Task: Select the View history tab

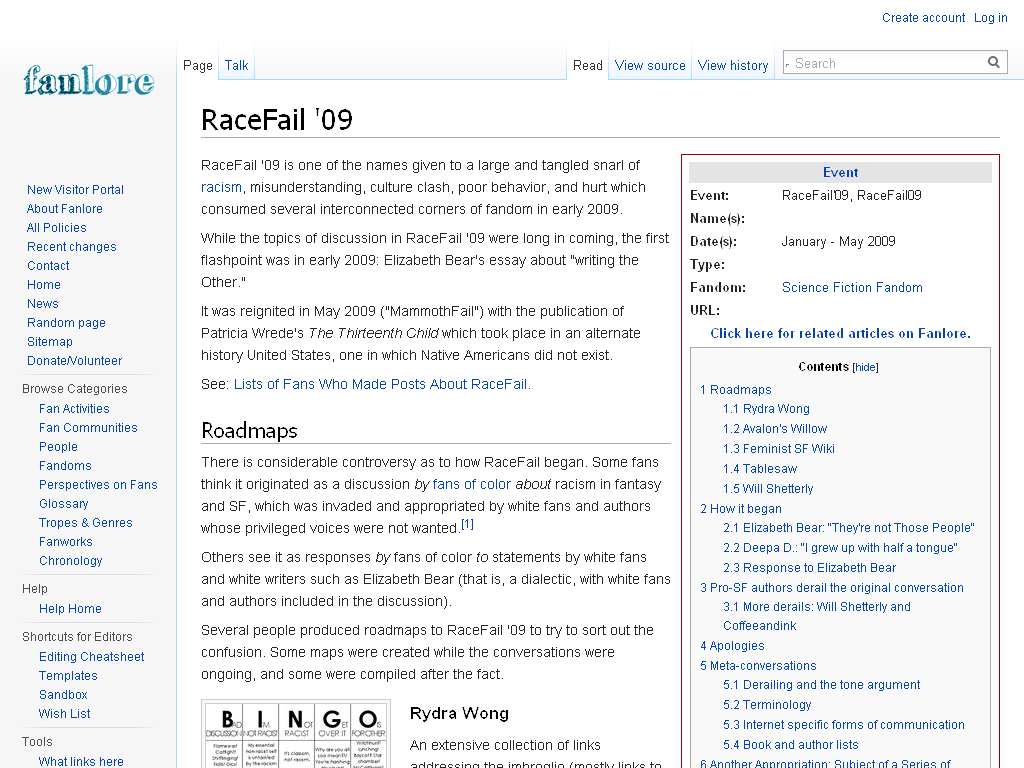Action: [x=733, y=65]
